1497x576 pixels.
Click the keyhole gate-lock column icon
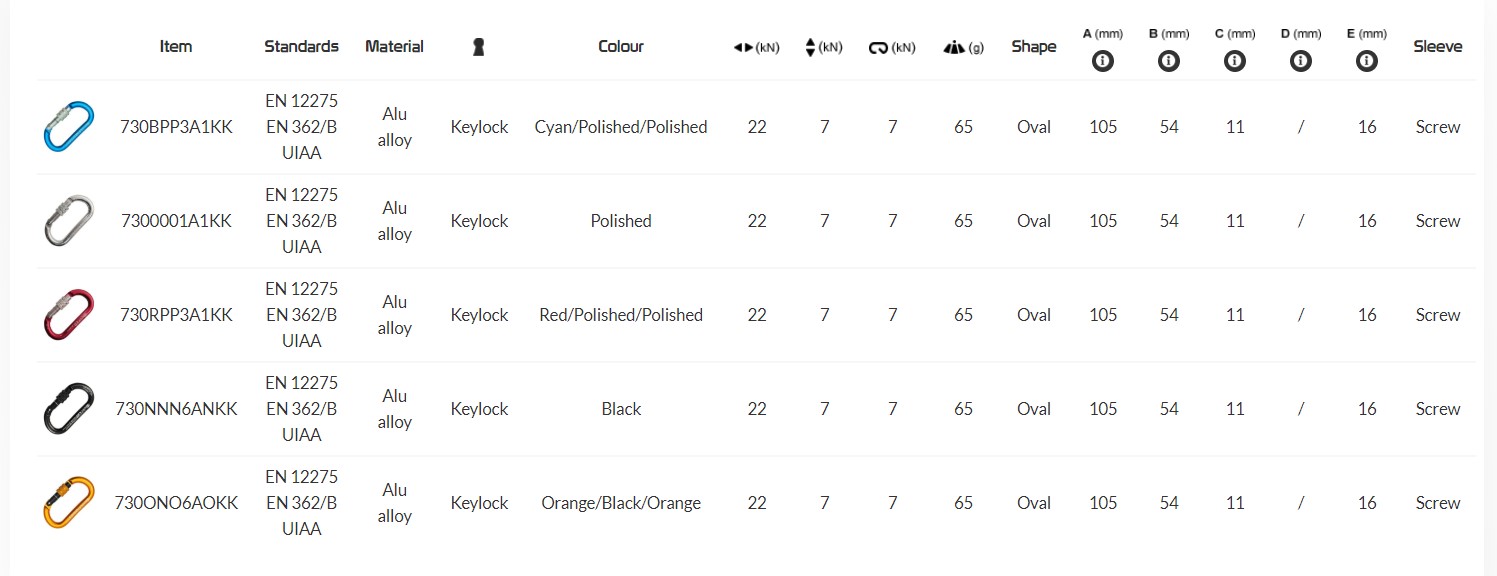click(x=479, y=47)
